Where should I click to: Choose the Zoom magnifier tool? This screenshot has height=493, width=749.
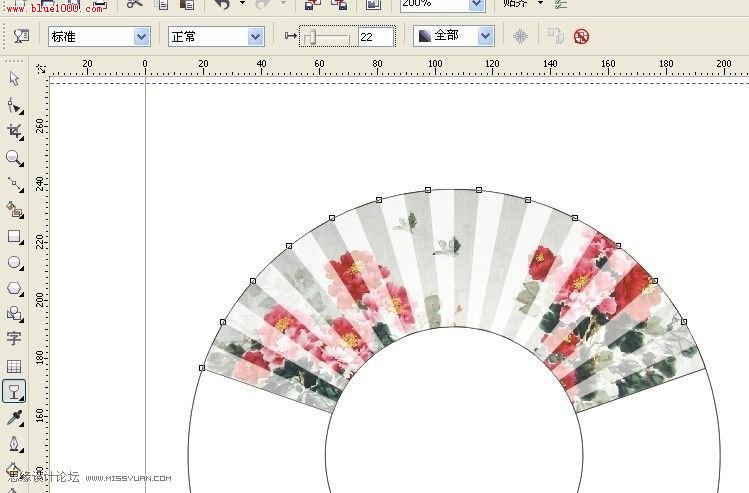[14, 158]
